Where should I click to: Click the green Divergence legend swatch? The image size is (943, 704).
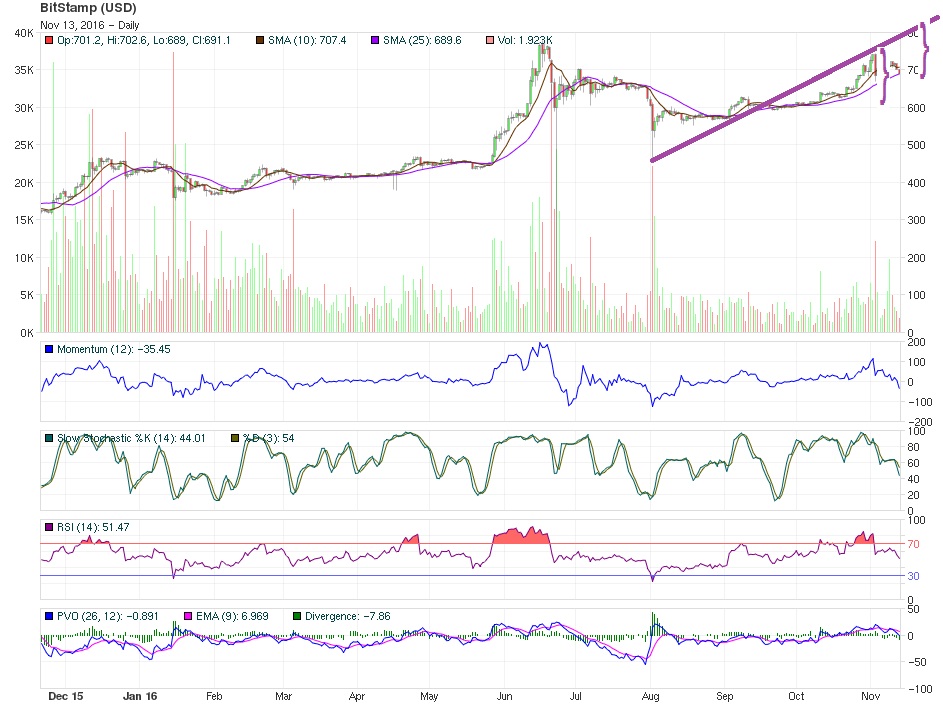pyautogui.click(x=296, y=616)
